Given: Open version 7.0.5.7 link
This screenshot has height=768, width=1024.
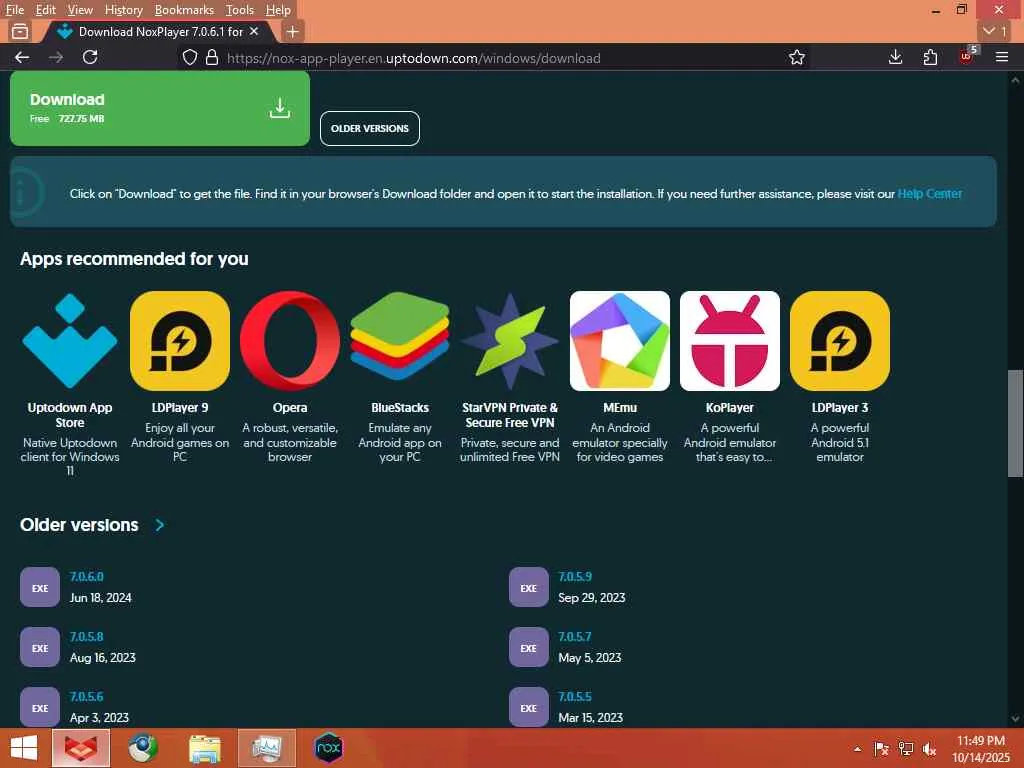Looking at the screenshot, I should pos(575,637).
